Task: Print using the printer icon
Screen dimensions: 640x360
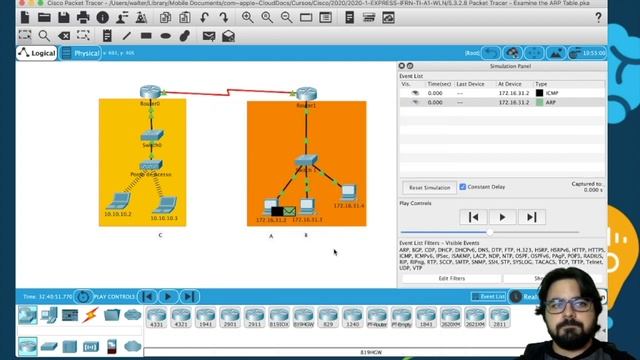Action: (83, 18)
